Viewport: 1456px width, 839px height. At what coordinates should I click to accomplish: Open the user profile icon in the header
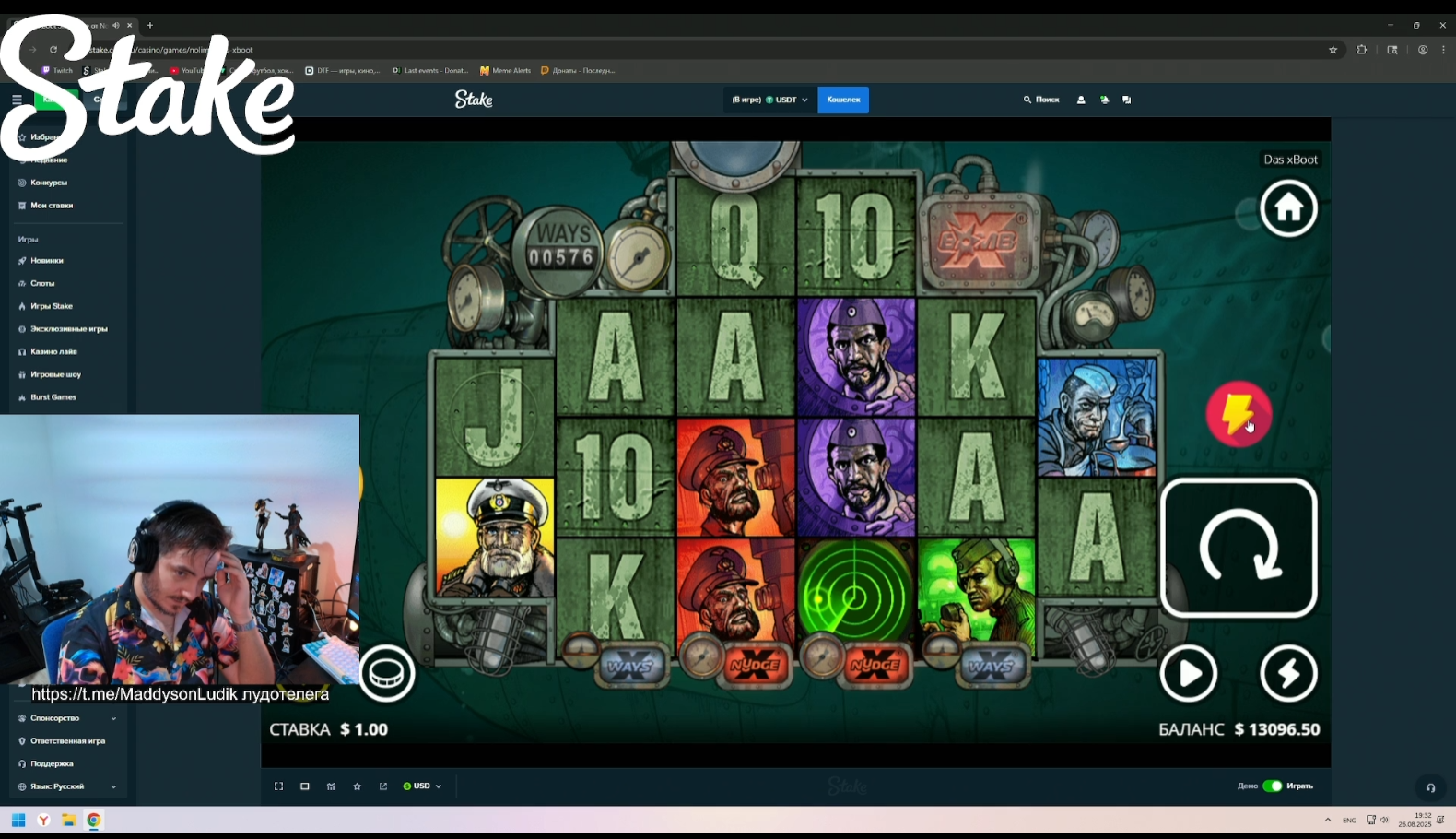(1081, 100)
